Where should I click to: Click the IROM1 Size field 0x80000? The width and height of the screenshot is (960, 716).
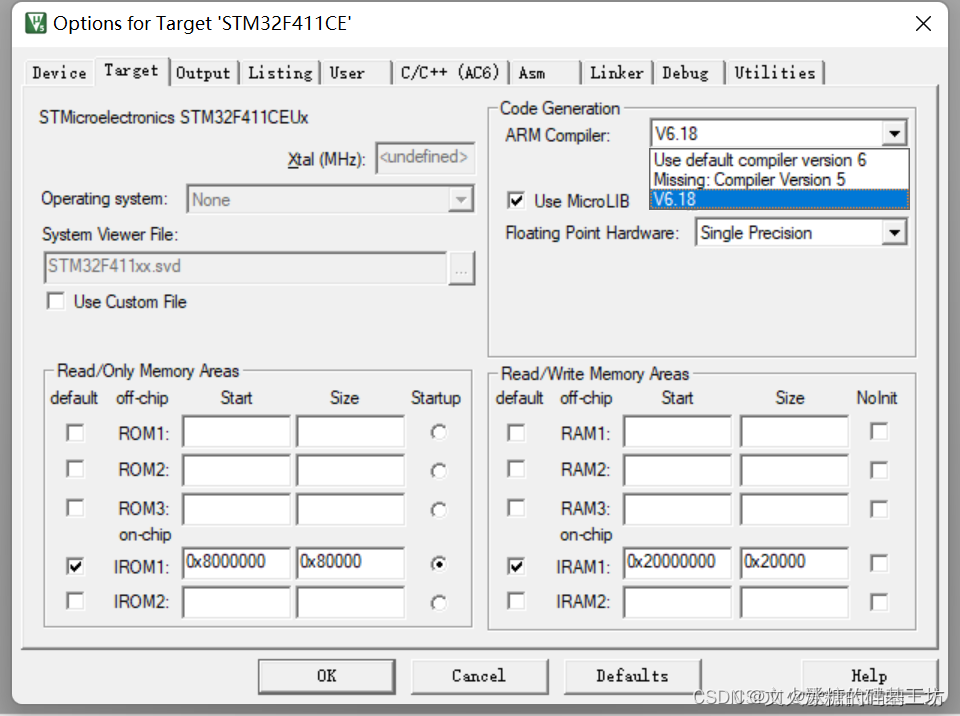(350, 563)
